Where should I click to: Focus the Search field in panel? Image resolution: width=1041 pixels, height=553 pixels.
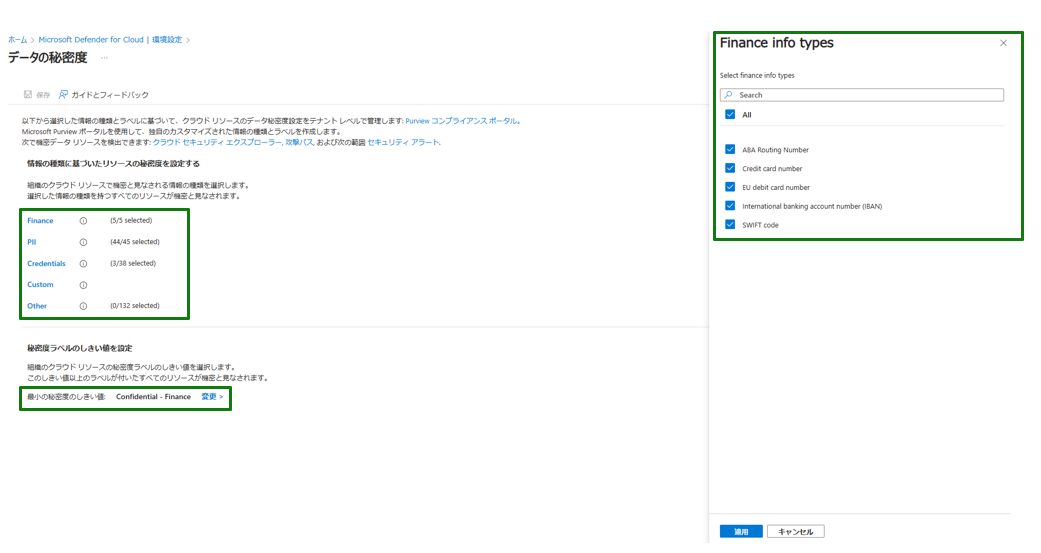pos(862,95)
